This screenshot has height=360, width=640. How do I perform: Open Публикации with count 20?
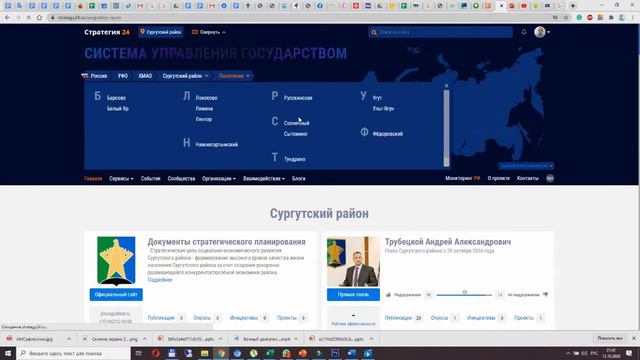[x=404, y=318]
